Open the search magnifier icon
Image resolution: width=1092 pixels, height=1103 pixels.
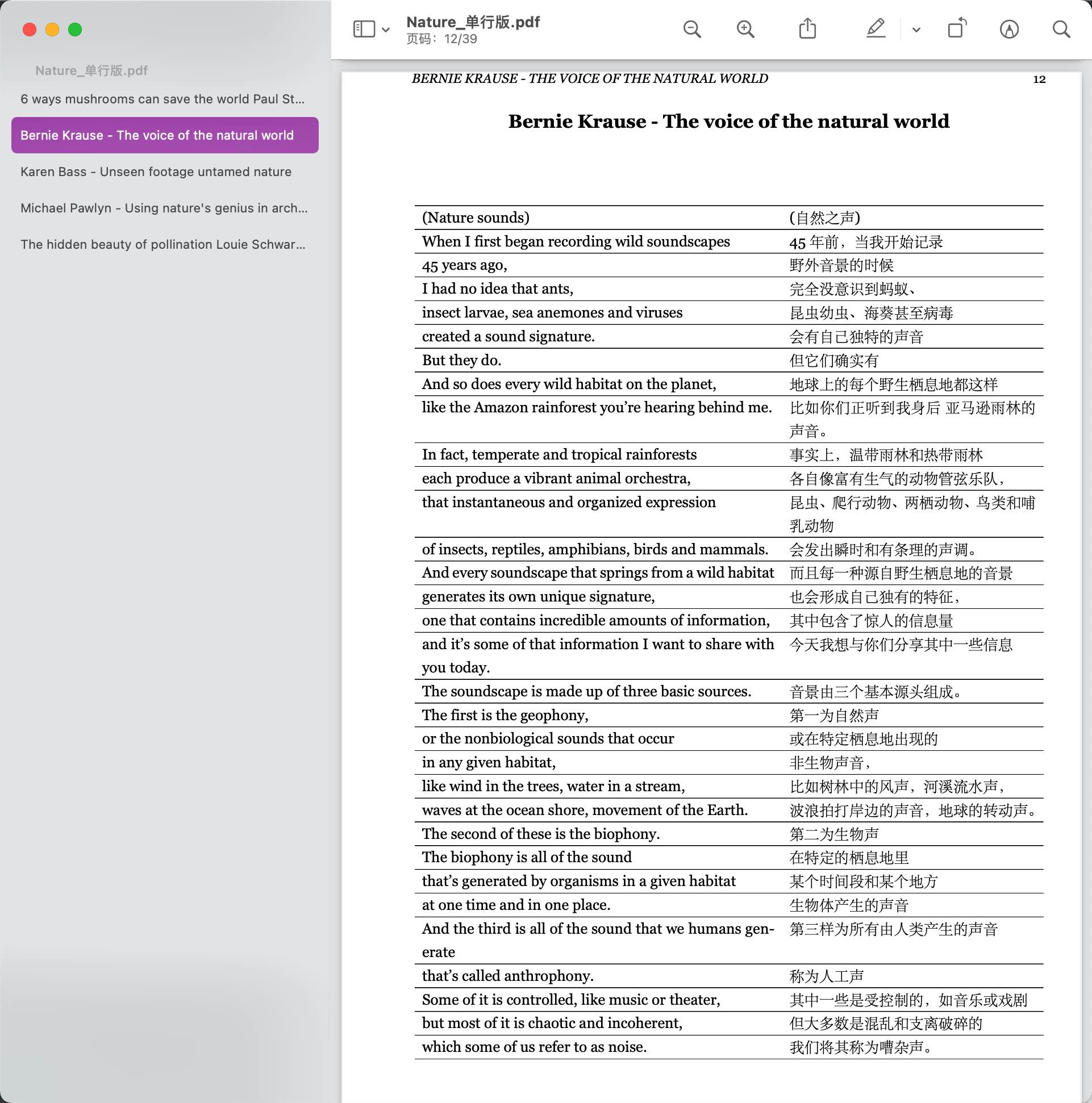click(1061, 29)
